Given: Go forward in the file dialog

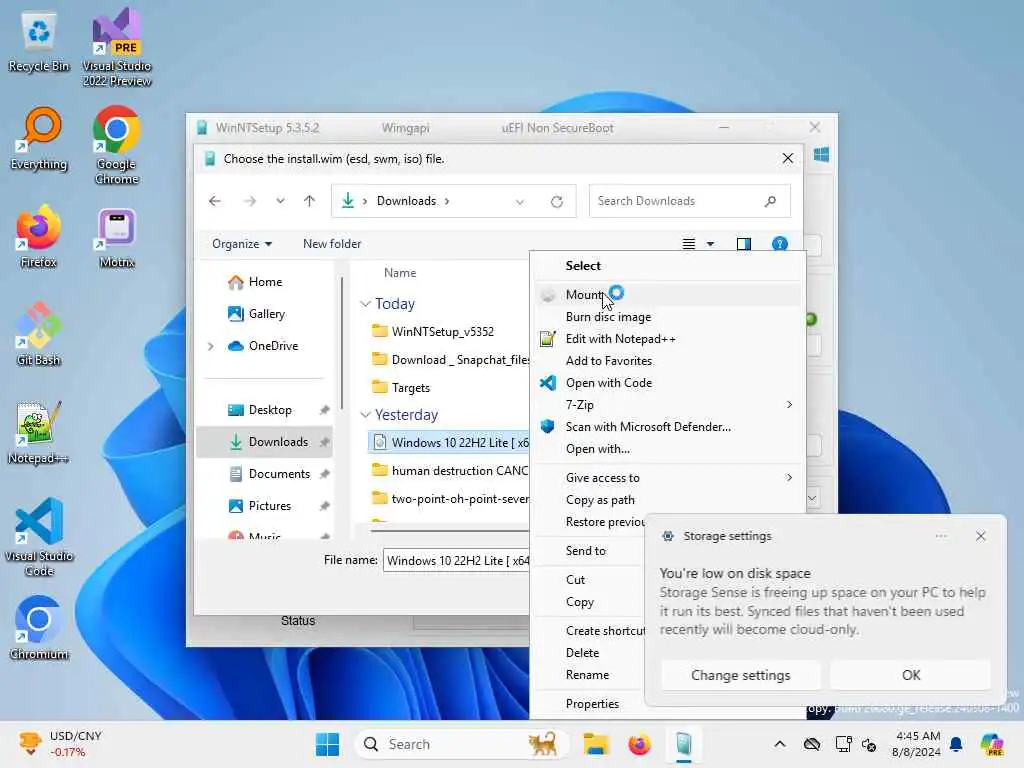Looking at the screenshot, I should tap(249, 201).
